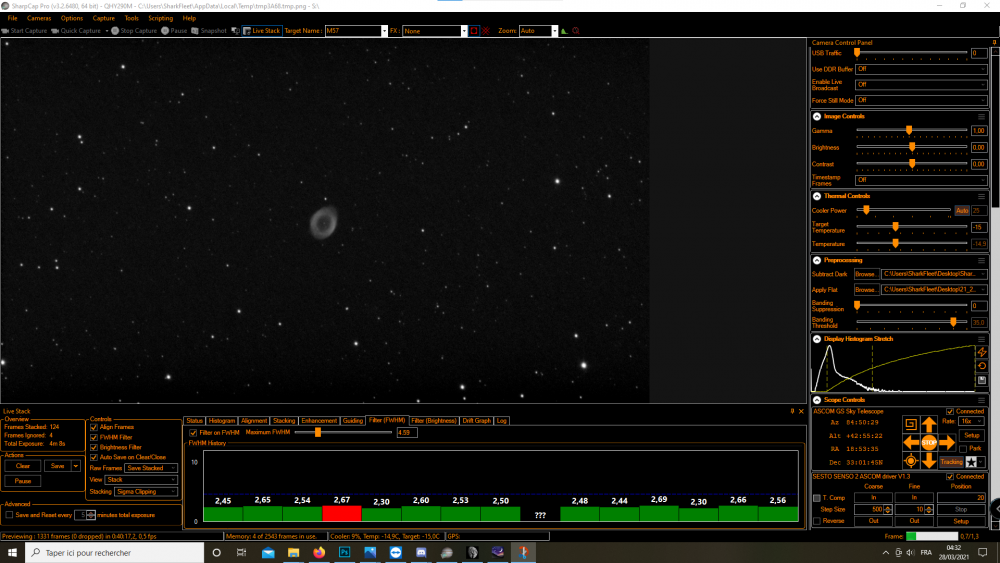
Task: Click Stop Capture in the toolbar
Action: (x=134, y=31)
